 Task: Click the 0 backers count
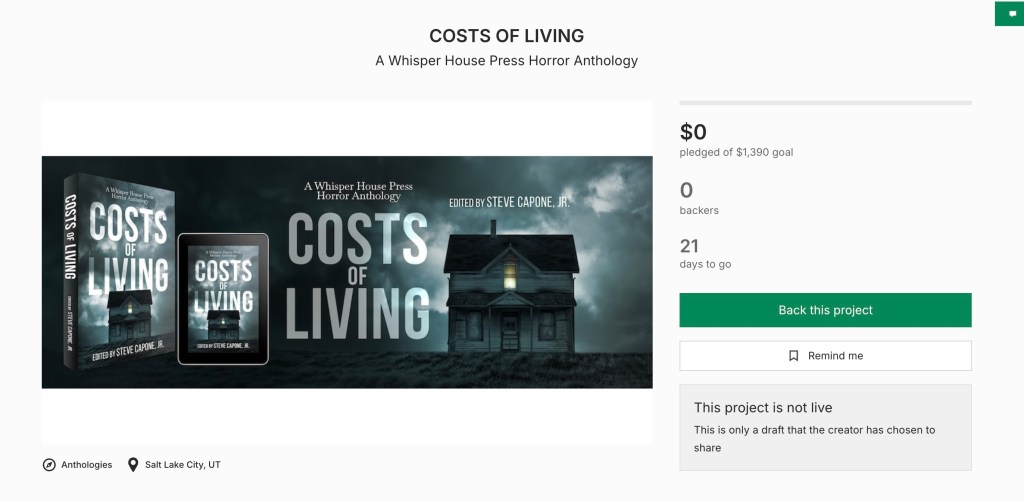(x=686, y=190)
